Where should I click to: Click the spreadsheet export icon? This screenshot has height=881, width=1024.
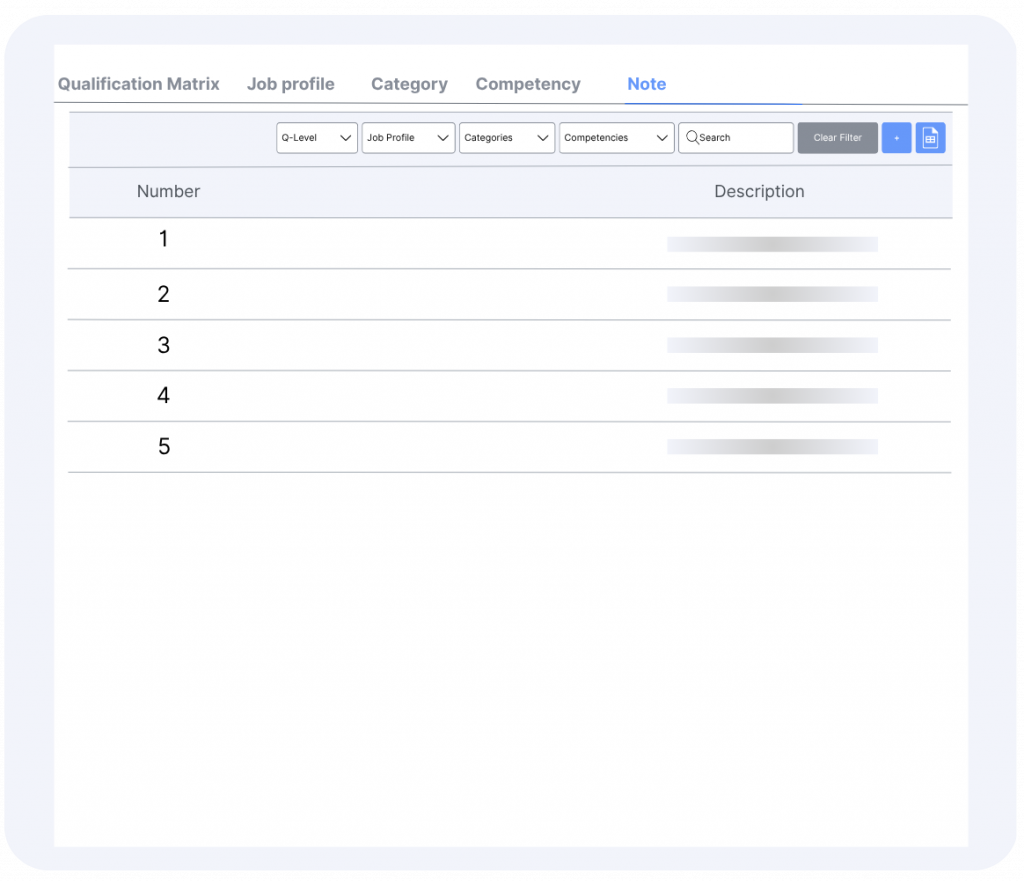pos(930,138)
